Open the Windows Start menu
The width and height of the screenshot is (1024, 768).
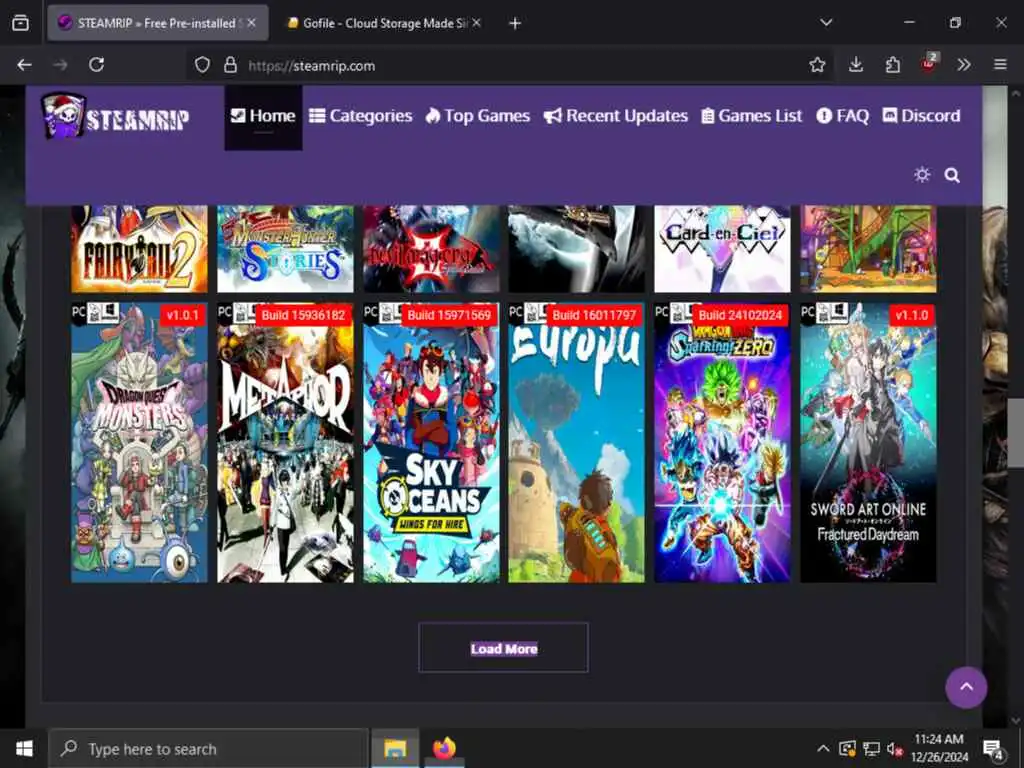[x=24, y=748]
